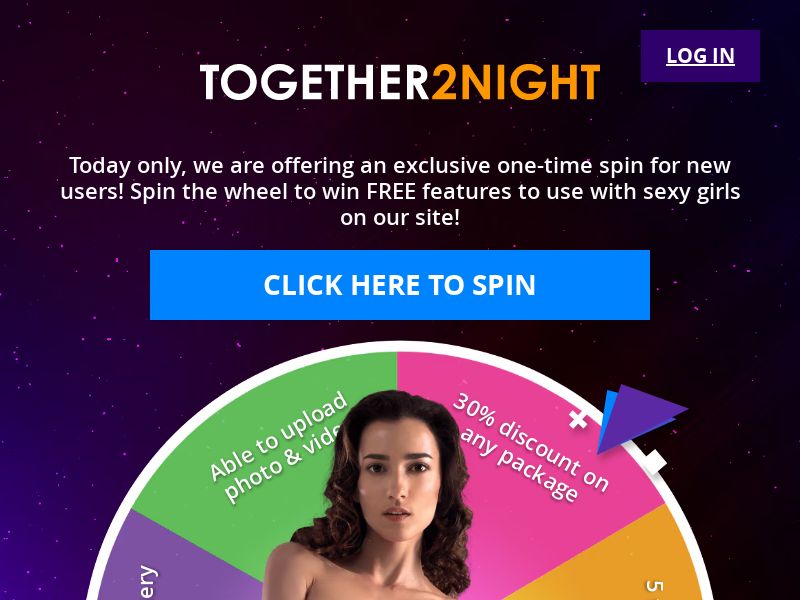Image resolution: width=800 pixels, height=600 pixels.
Task: Open the LOG IN link
Action: pyautogui.click(x=700, y=56)
